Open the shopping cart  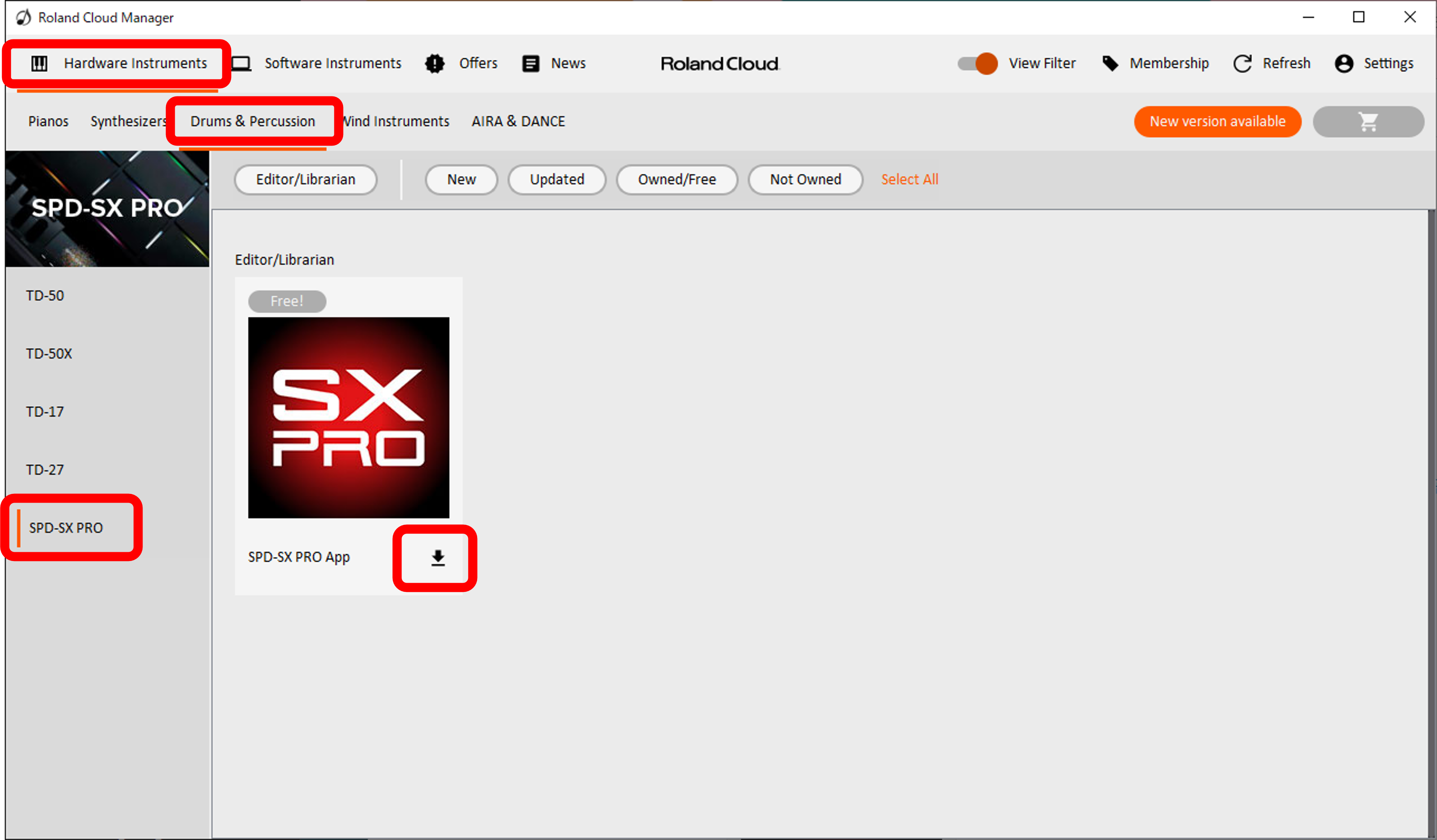tap(1368, 122)
